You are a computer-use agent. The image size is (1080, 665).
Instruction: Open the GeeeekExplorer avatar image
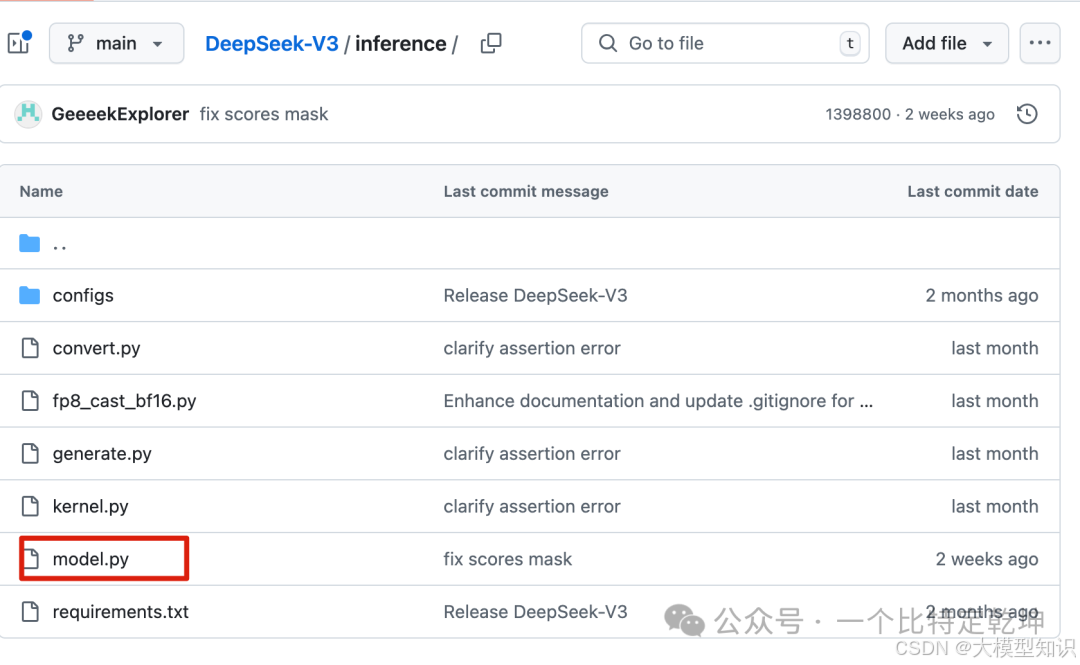(x=28, y=114)
